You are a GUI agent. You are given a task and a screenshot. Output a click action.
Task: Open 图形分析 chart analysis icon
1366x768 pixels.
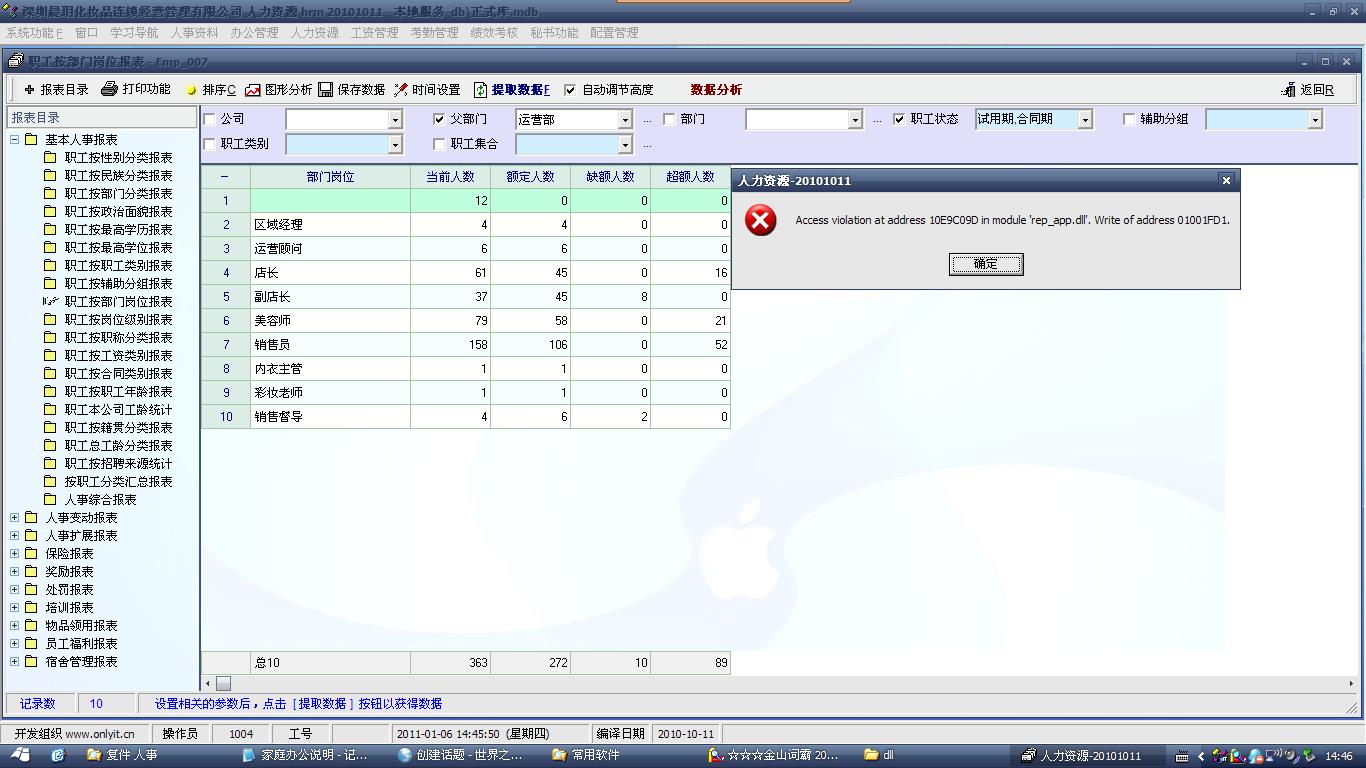253,90
